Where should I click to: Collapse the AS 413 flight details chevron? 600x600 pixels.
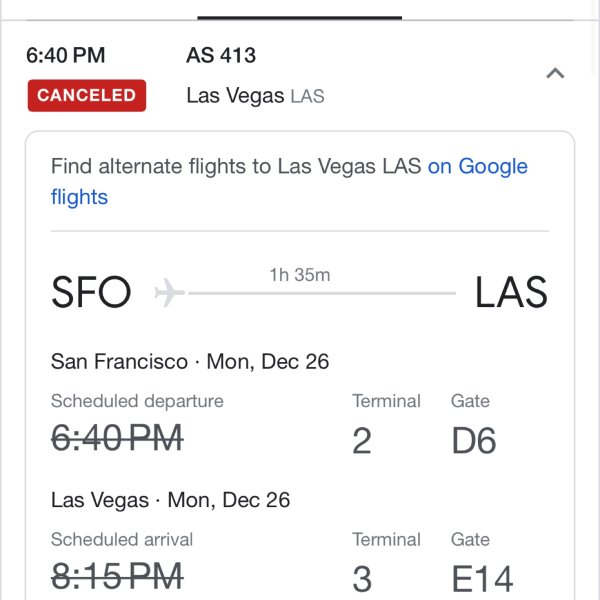pos(555,73)
